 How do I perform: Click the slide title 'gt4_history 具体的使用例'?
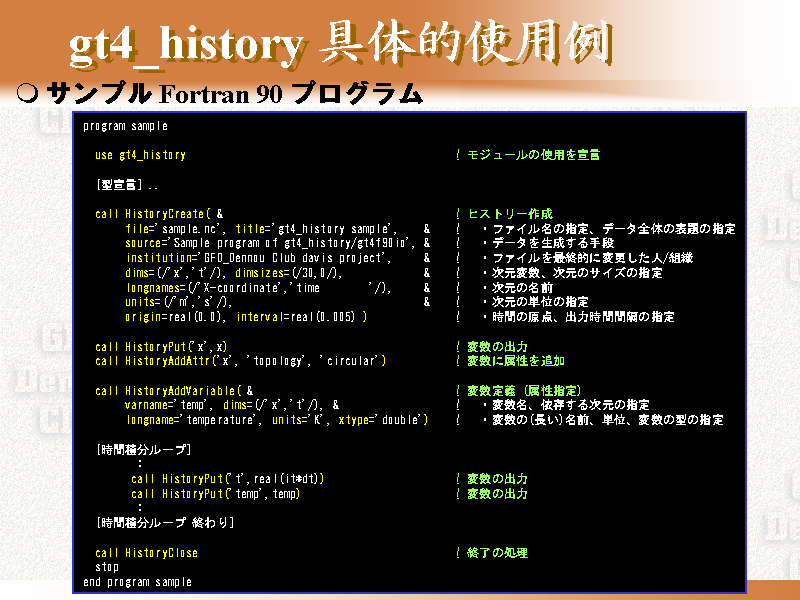click(340, 44)
